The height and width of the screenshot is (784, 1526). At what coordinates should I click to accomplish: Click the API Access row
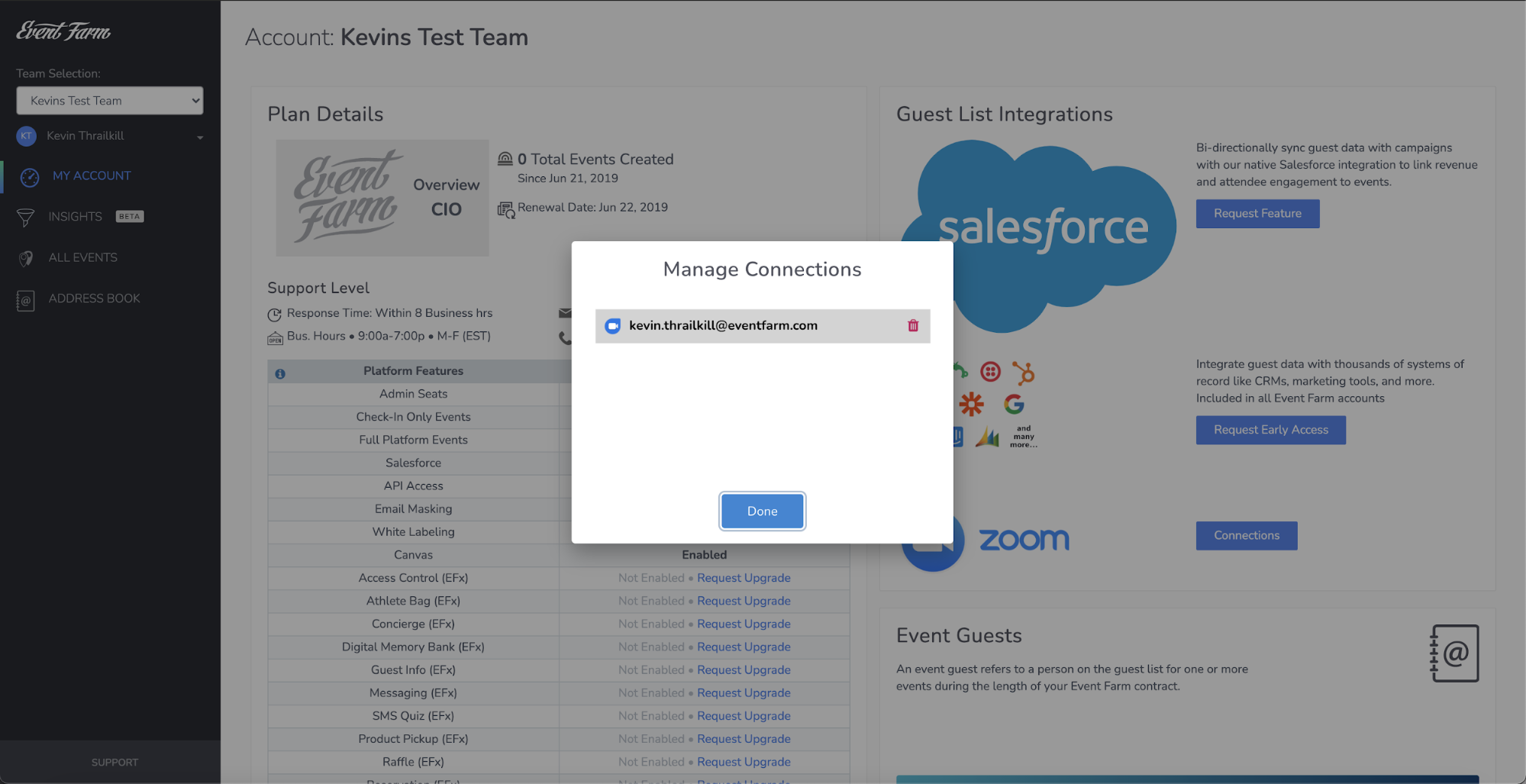[413, 486]
